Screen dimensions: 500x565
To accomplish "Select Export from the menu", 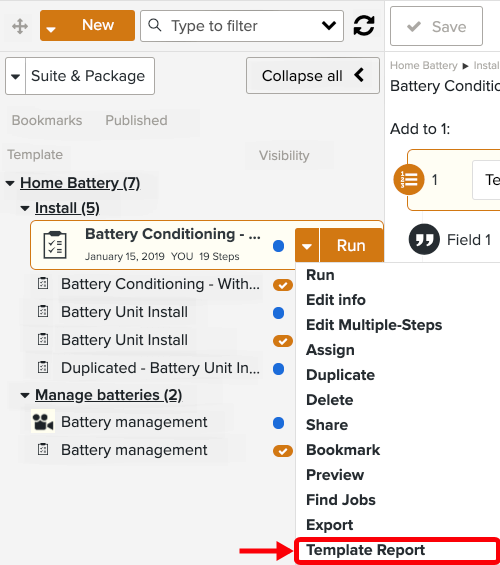I will pos(330,525).
